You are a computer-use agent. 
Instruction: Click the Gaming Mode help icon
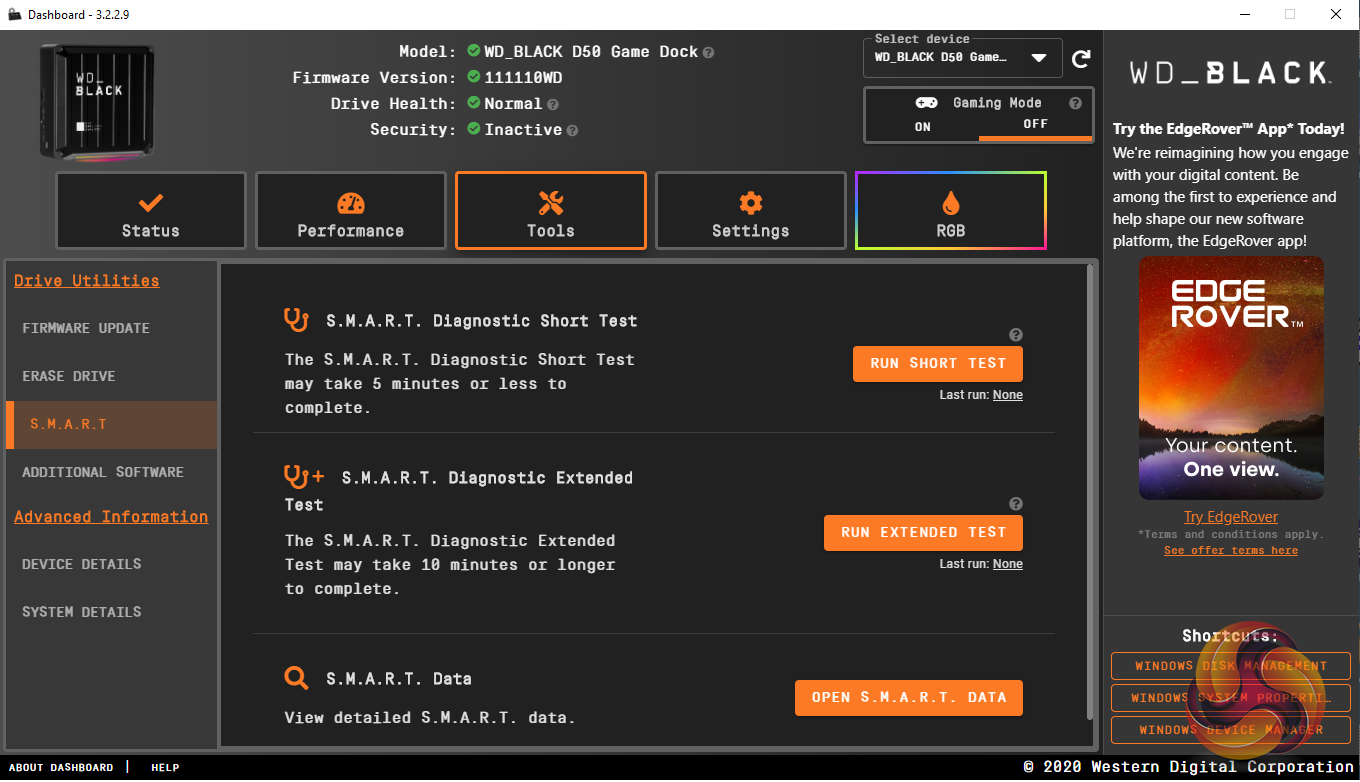pos(1076,103)
